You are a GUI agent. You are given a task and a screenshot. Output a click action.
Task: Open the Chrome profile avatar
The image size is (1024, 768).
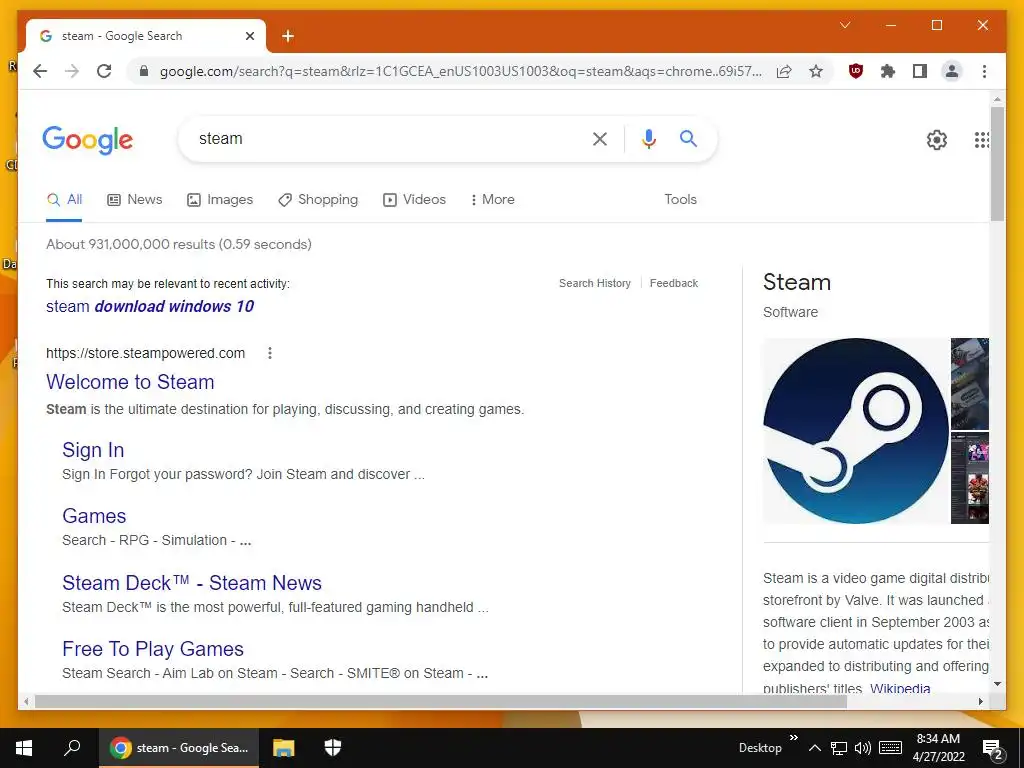[952, 71]
